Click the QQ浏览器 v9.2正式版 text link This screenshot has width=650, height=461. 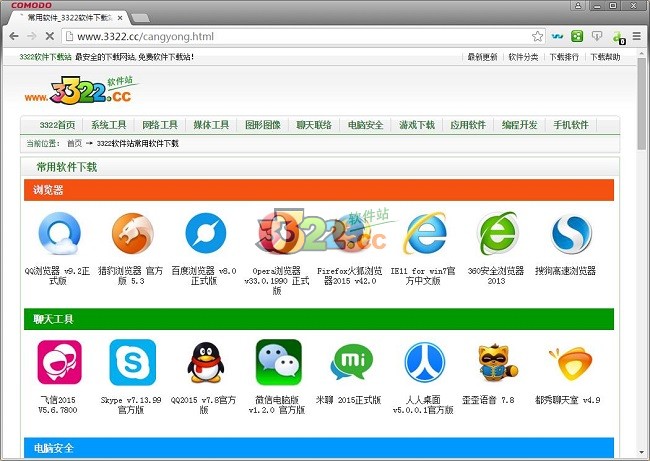[x=57, y=276]
